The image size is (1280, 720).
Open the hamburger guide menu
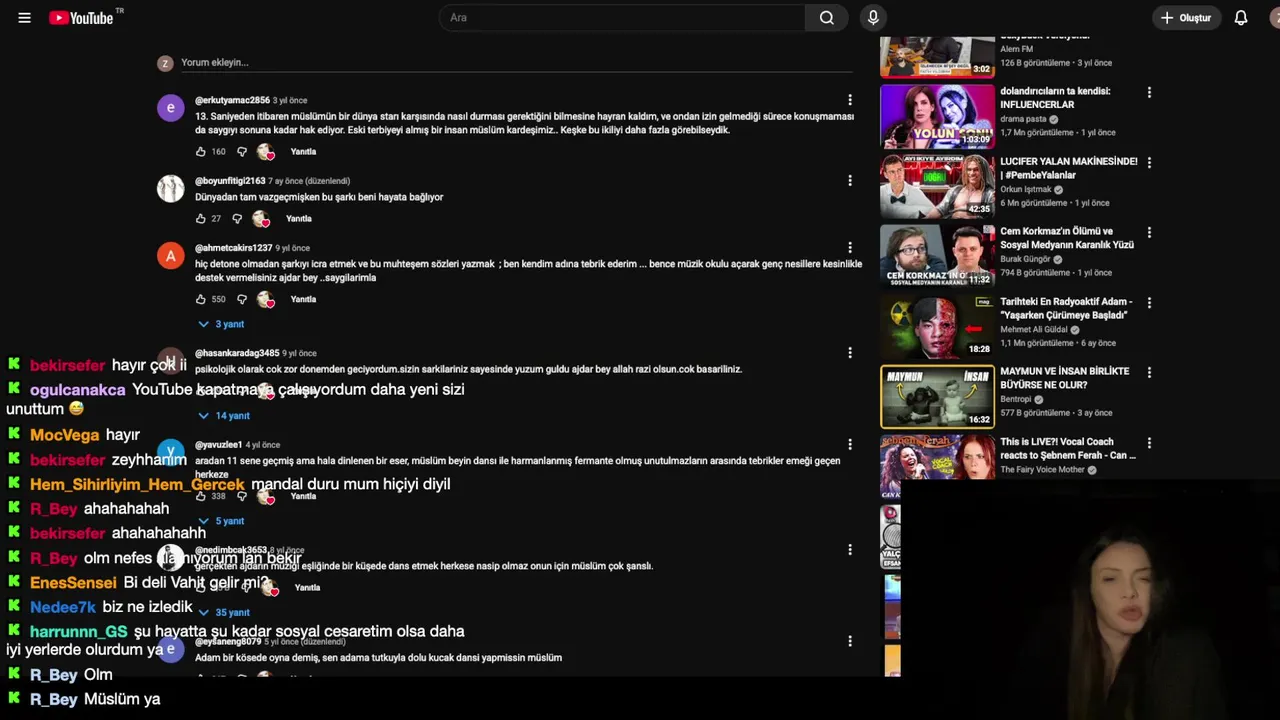point(24,18)
